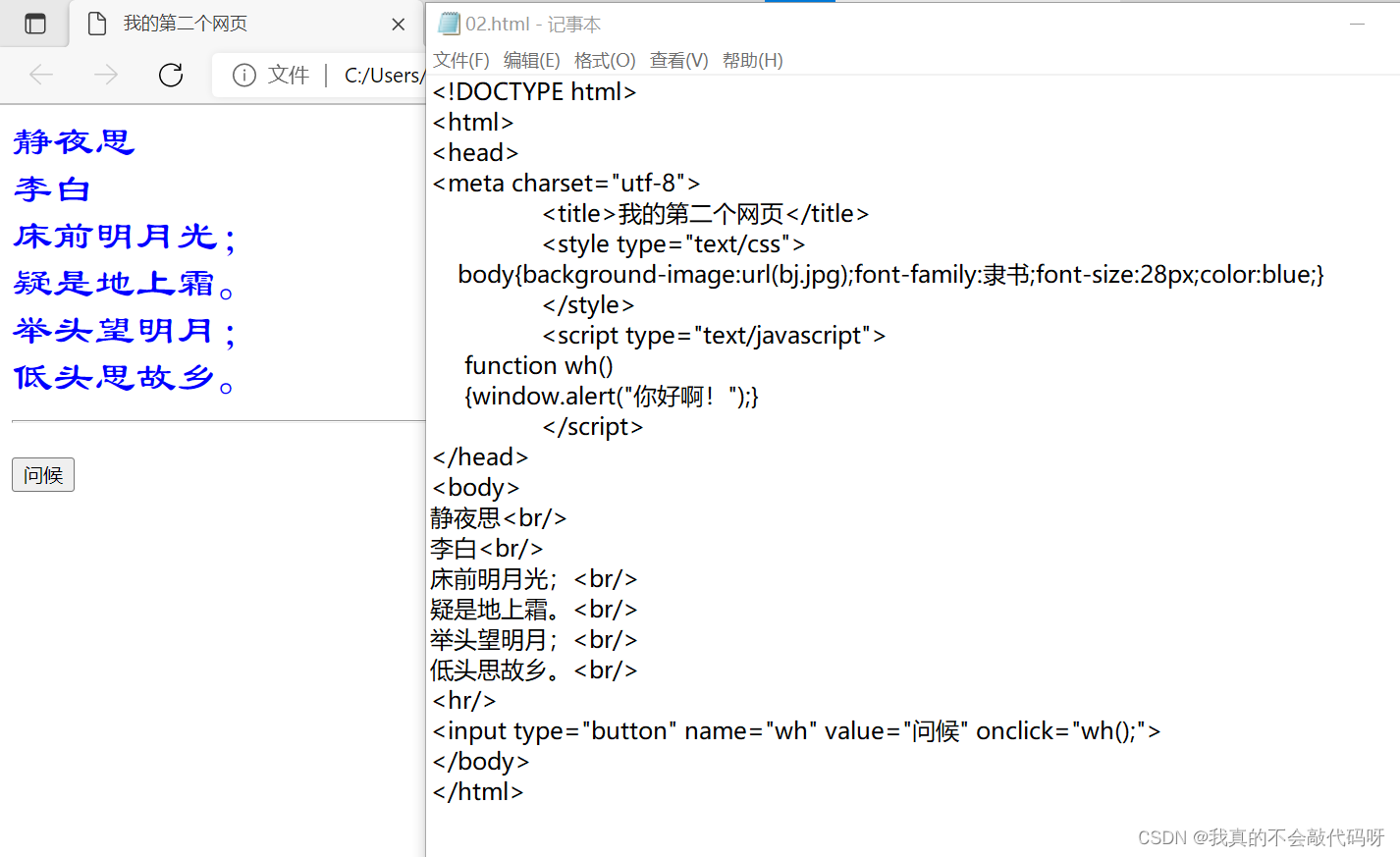Click the 静夜思 heading on webpage

(x=74, y=142)
